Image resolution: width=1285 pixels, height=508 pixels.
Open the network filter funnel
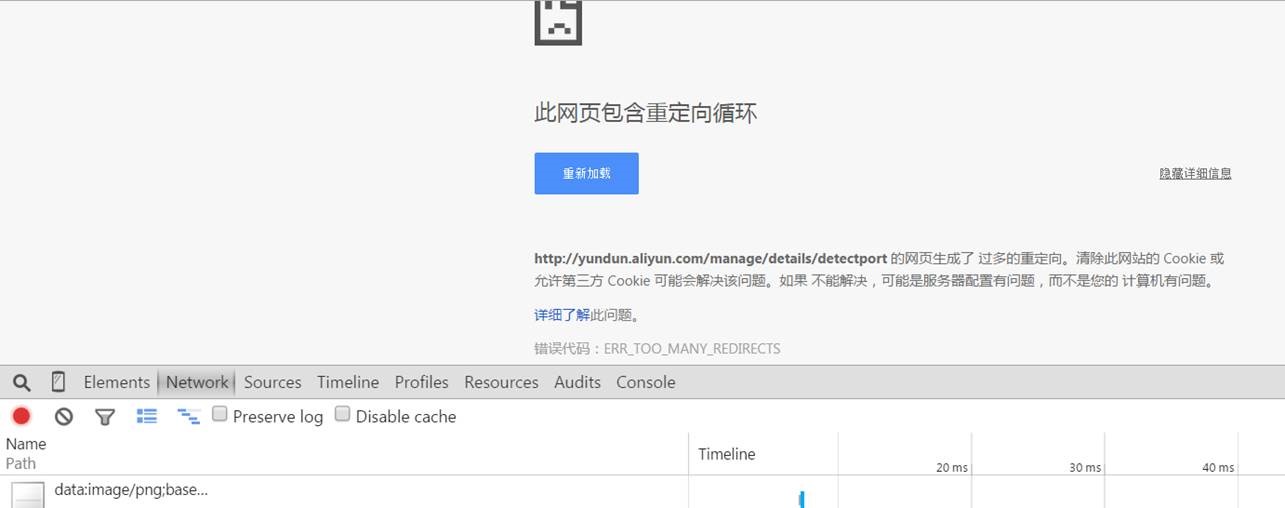tap(105, 417)
